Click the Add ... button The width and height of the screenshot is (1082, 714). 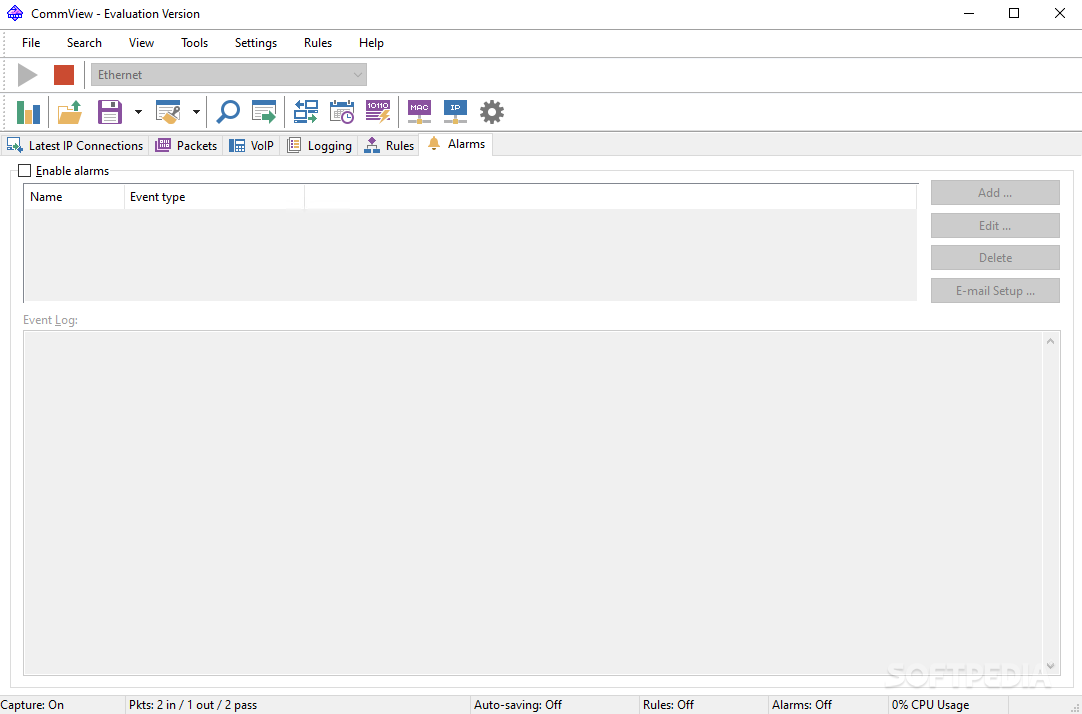[x=995, y=192]
